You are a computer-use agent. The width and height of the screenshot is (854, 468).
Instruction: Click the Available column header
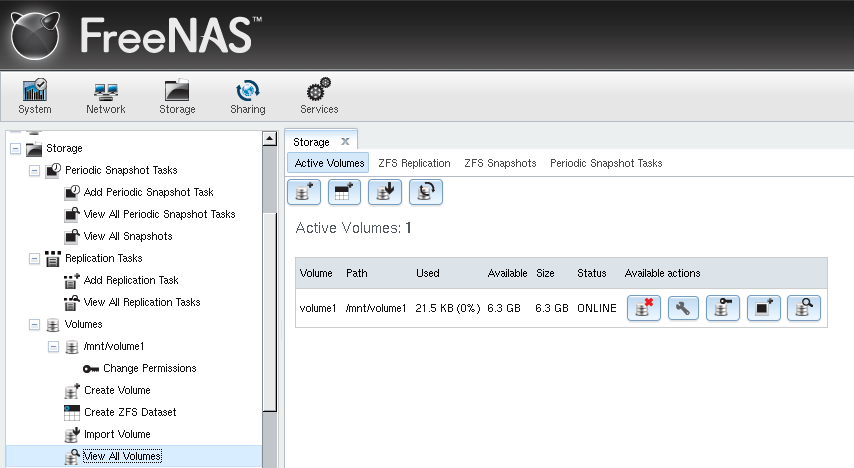[x=507, y=273]
